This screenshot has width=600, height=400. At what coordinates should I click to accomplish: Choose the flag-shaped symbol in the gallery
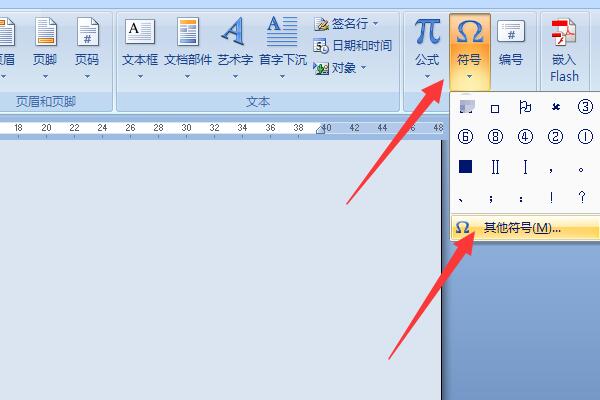click(525, 108)
